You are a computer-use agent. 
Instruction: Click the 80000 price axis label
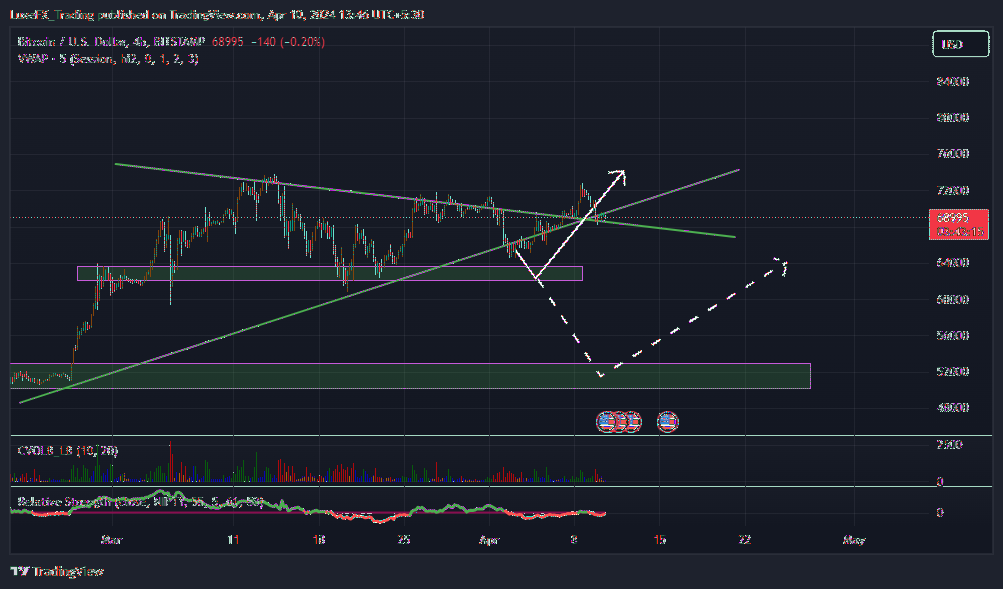pos(952,118)
